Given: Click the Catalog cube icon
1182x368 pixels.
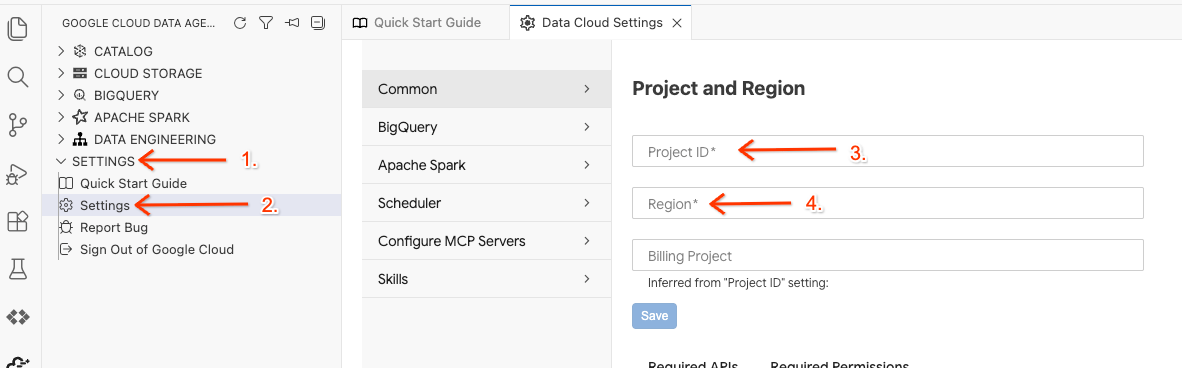Looking at the screenshot, I should click(80, 51).
